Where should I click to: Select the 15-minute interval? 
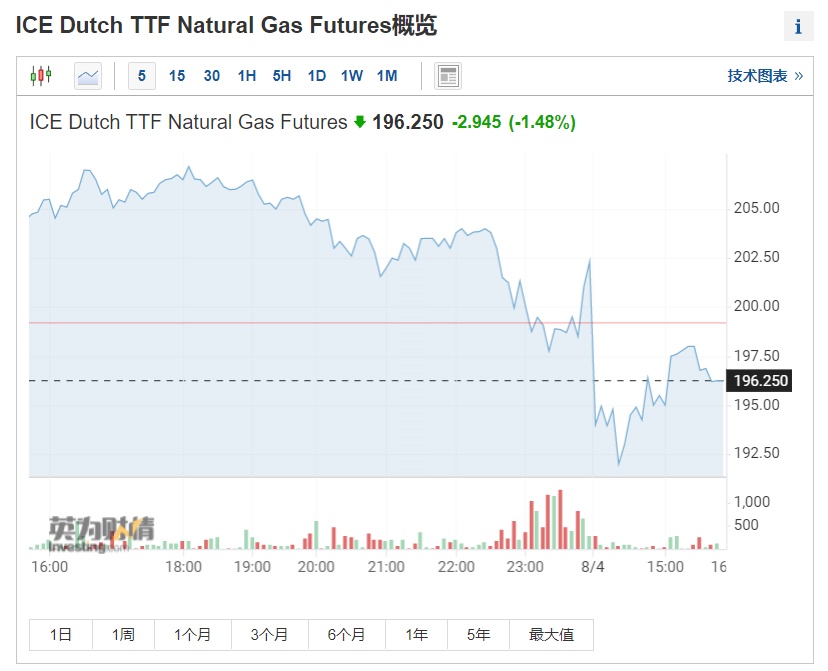tap(177, 75)
